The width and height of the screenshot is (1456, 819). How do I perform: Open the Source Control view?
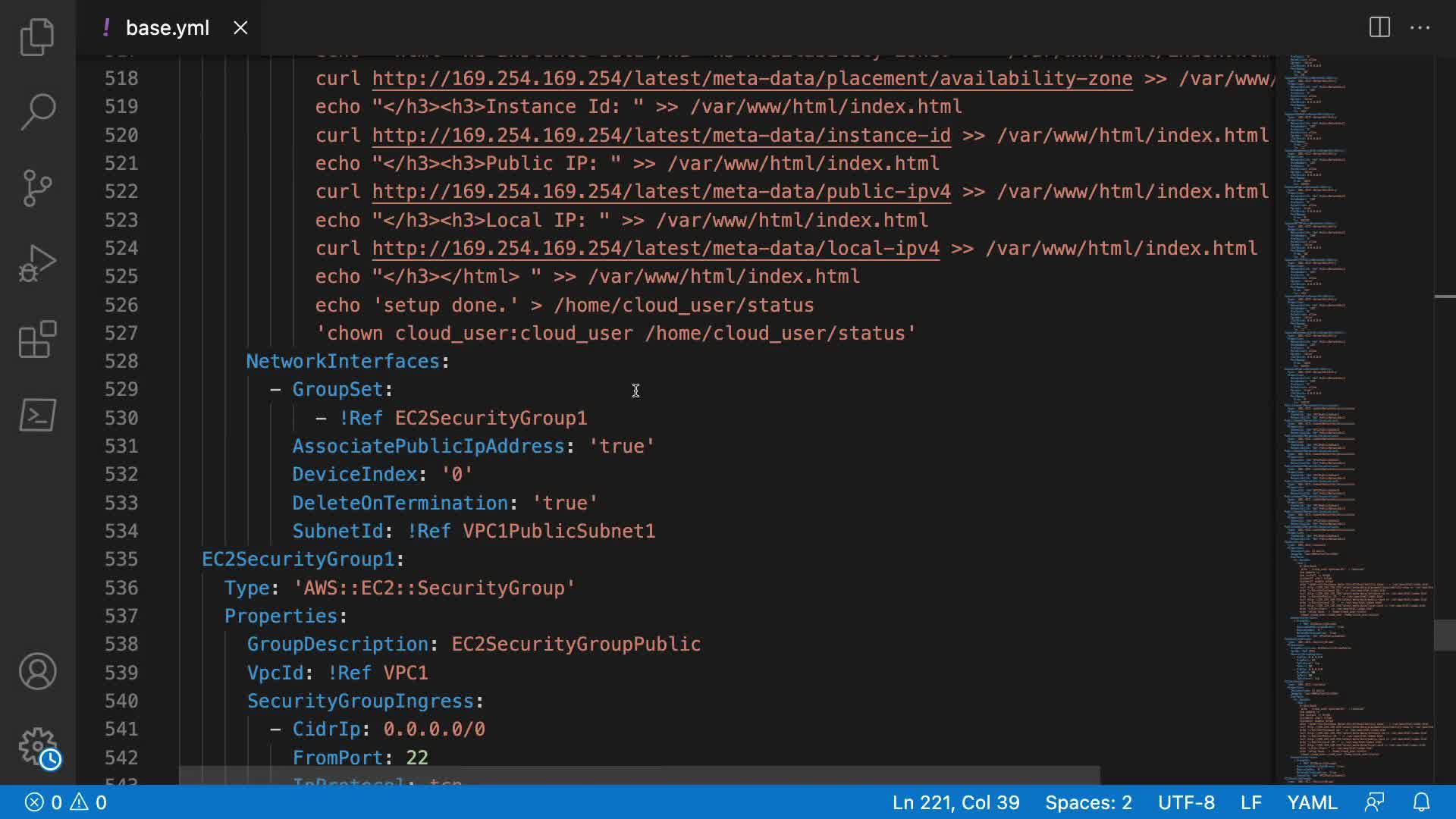click(37, 187)
